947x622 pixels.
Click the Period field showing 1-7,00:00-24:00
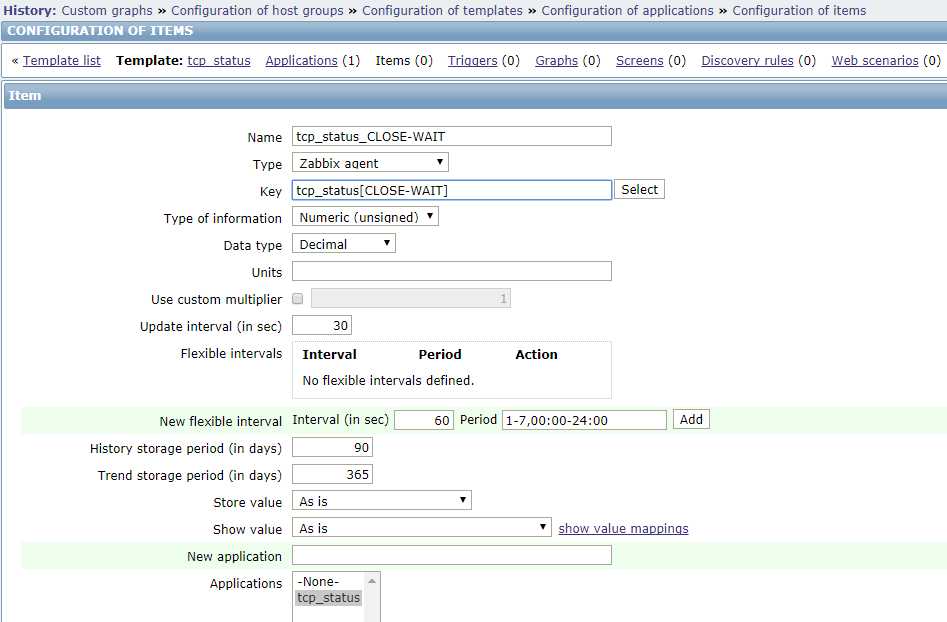pos(584,420)
